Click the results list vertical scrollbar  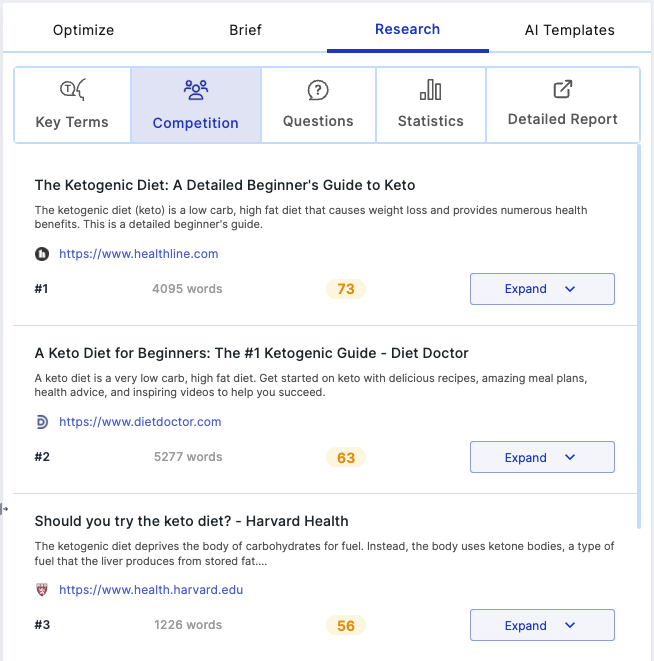[639, 336]
